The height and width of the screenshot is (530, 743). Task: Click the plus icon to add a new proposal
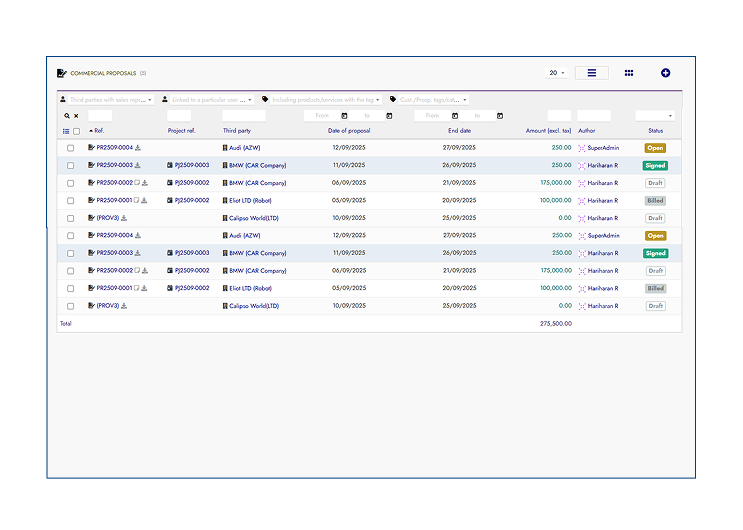tap(666, 73)
